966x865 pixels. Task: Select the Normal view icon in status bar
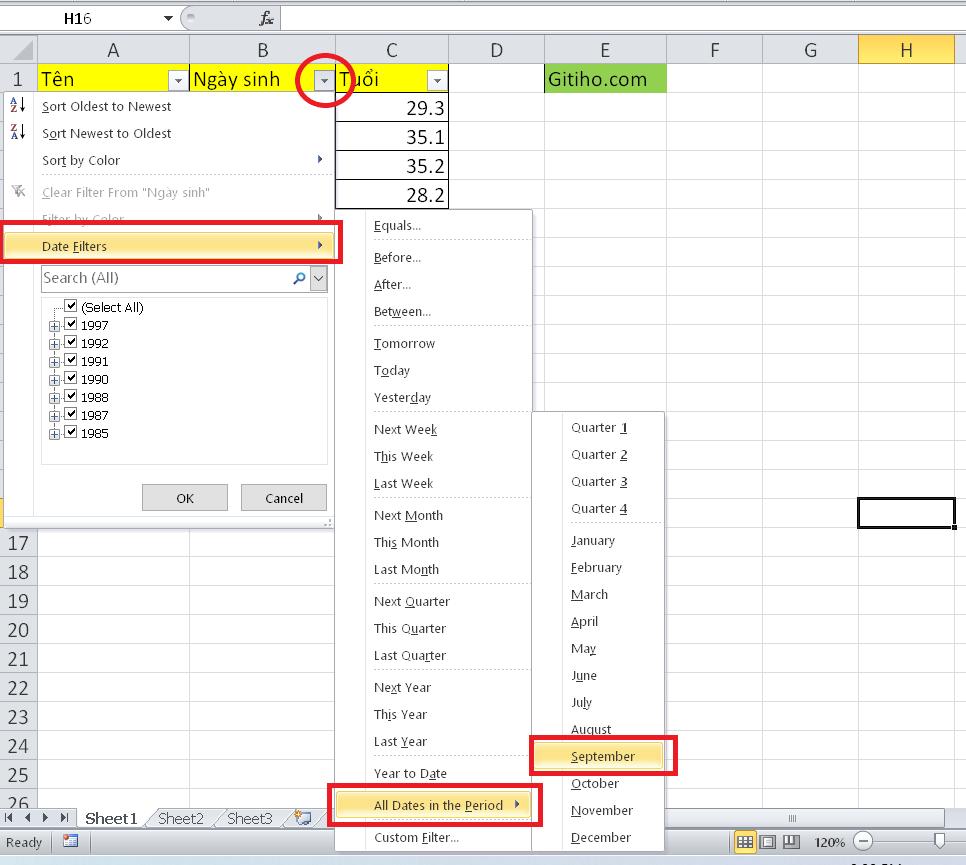(744, 843)
